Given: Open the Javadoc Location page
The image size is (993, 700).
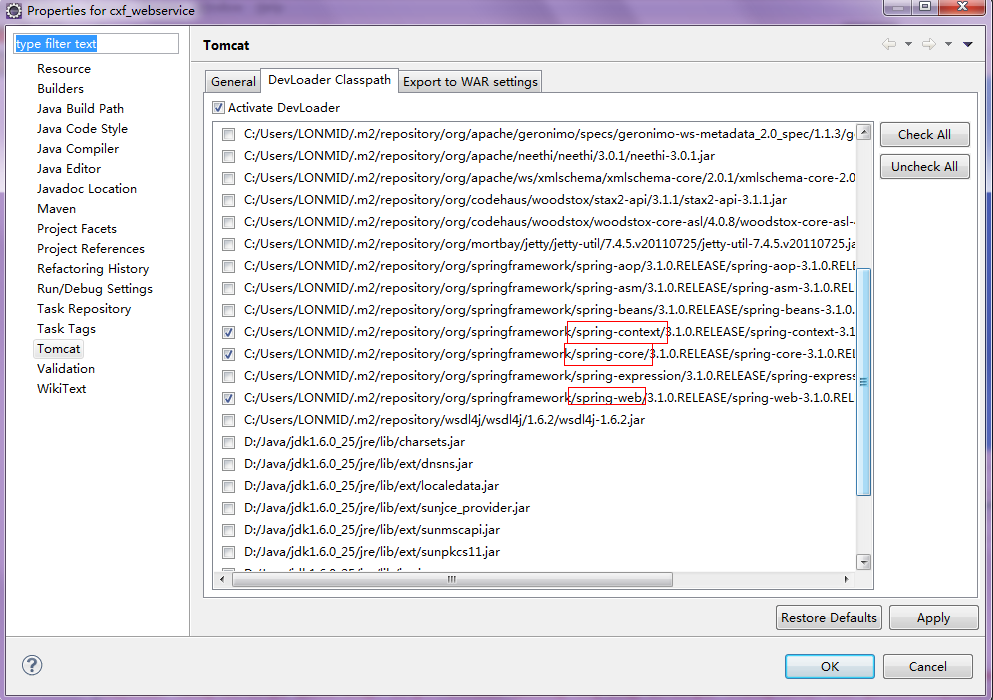Looking at the screenshot, I should click(87, 189).
